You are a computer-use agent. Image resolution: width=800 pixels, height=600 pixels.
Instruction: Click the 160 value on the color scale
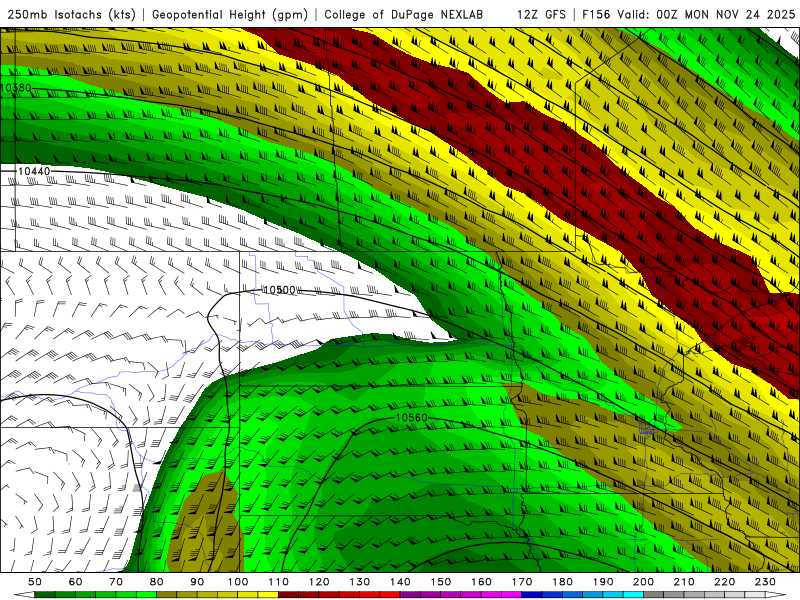tap(481, 582)
